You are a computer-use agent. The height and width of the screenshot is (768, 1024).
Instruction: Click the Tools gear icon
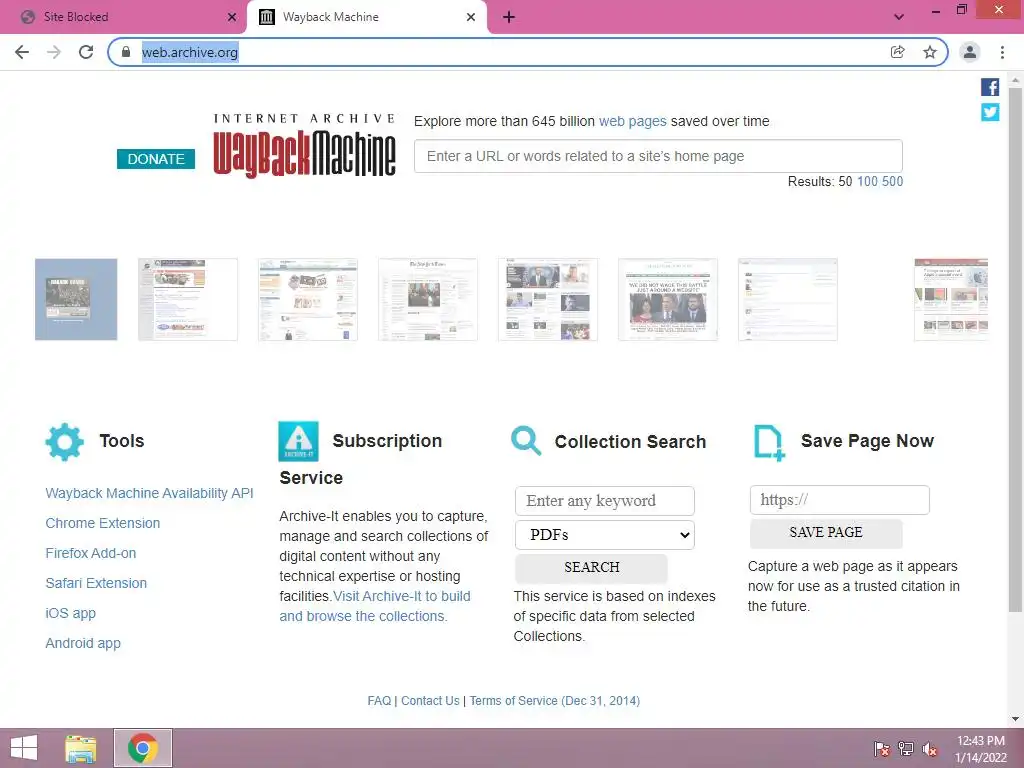coord(64,442)
